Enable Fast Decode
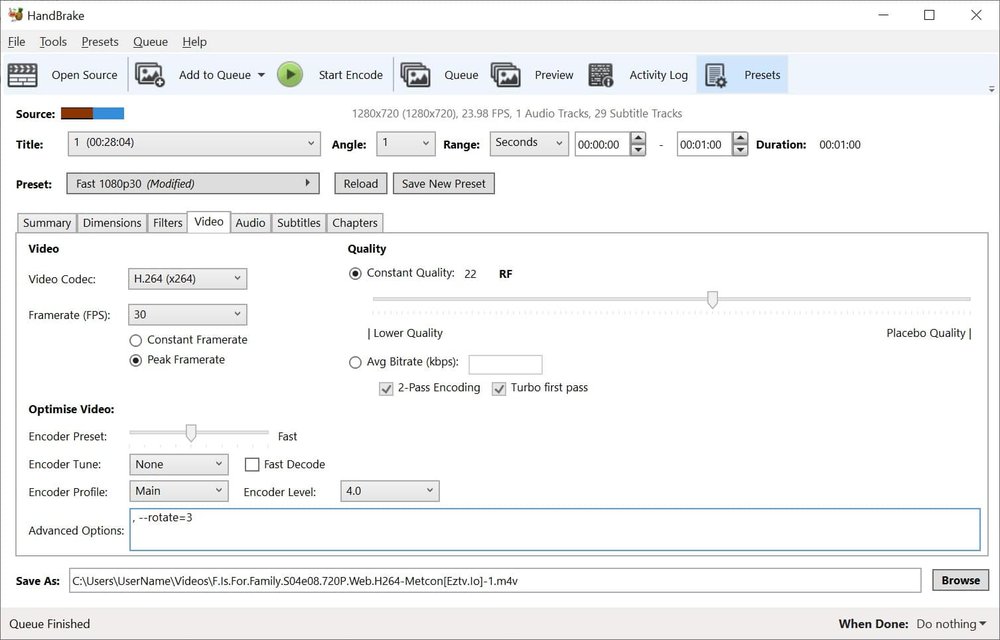This screenshot has width=1000, height=640. point(252,464)
